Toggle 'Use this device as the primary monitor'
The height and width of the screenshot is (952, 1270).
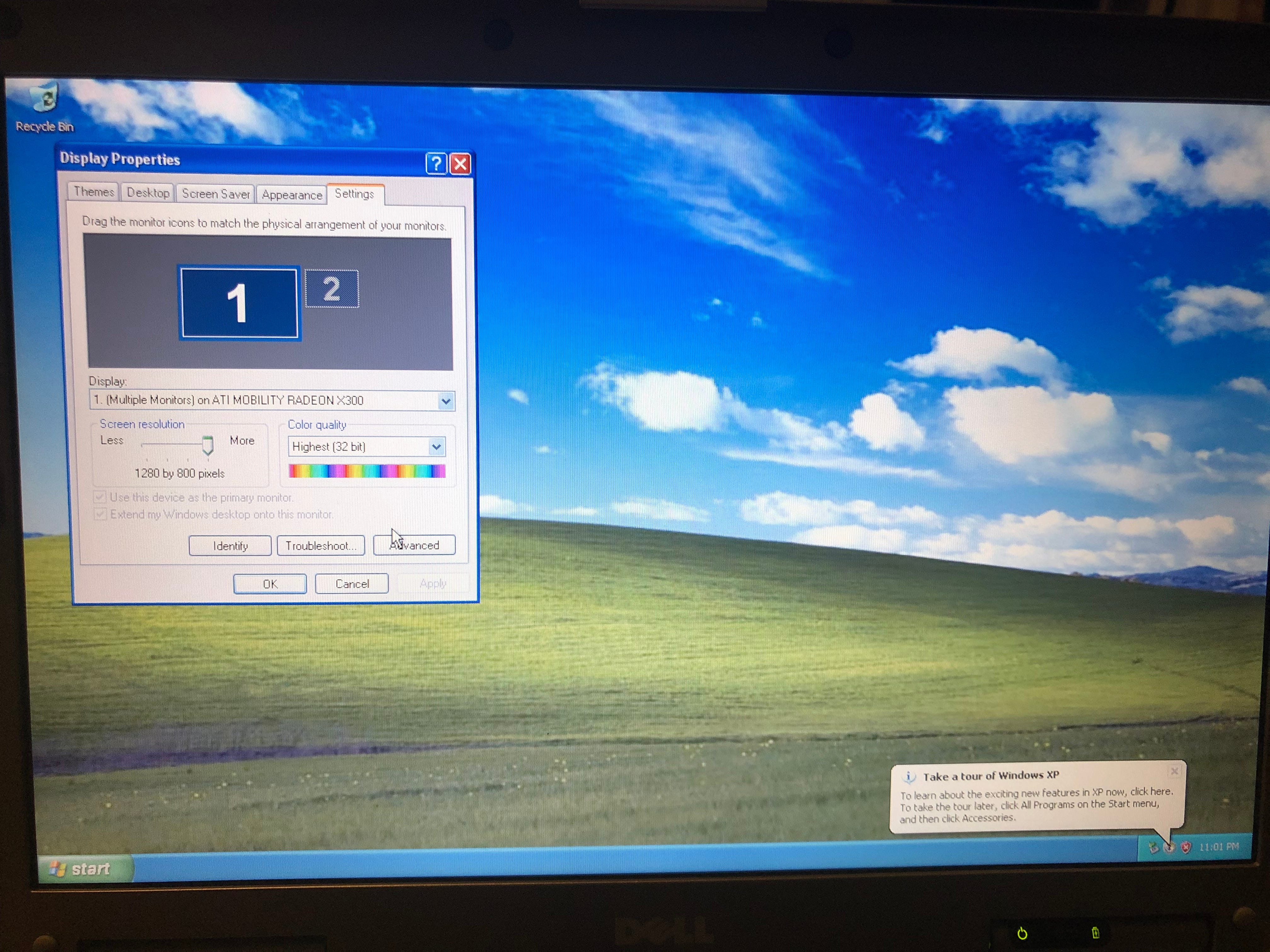tap(100, 497)
